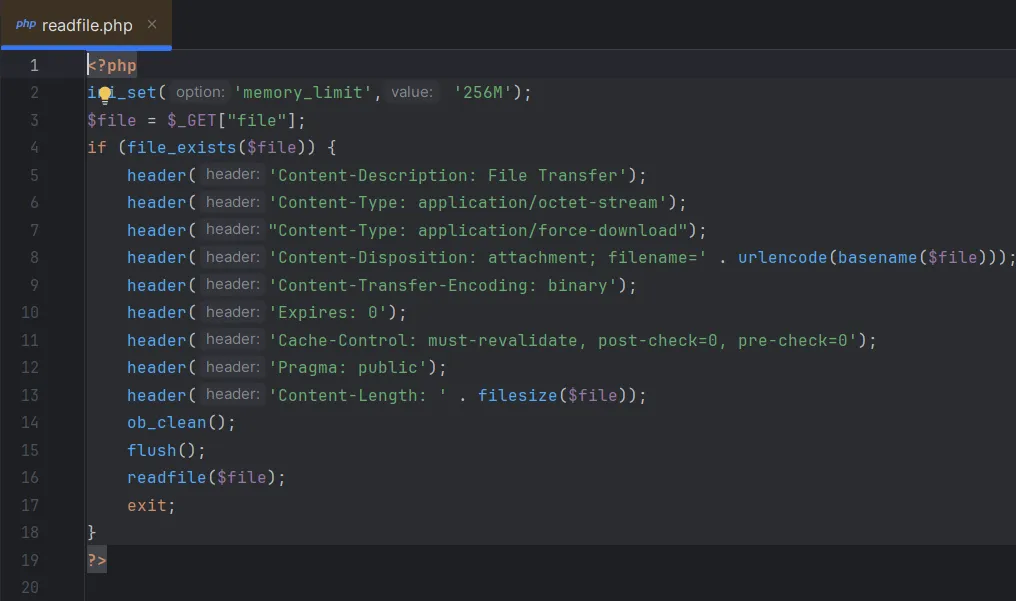
Task: Click line number 1 in the gutter
Action: (x=34, y=65)
